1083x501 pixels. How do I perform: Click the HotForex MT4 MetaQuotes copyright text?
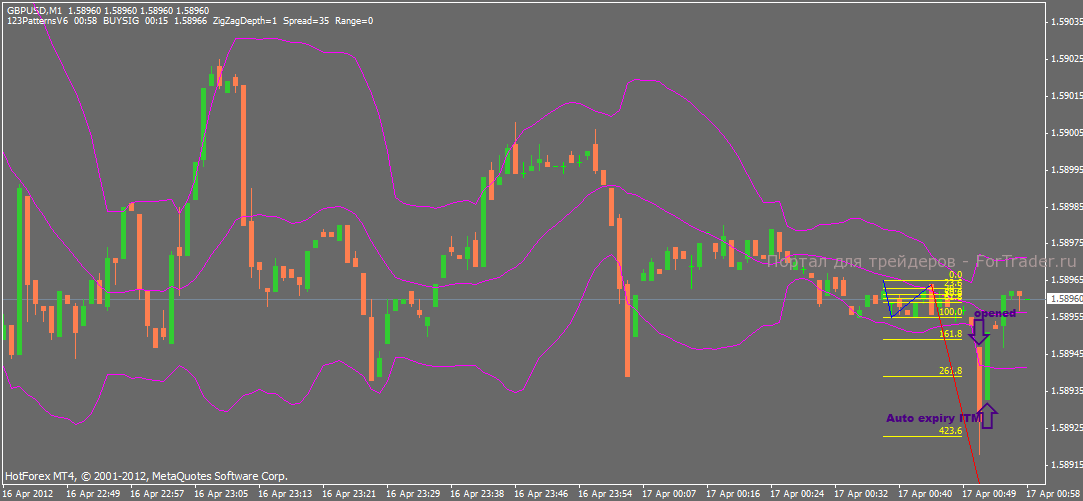coord(146,476)
